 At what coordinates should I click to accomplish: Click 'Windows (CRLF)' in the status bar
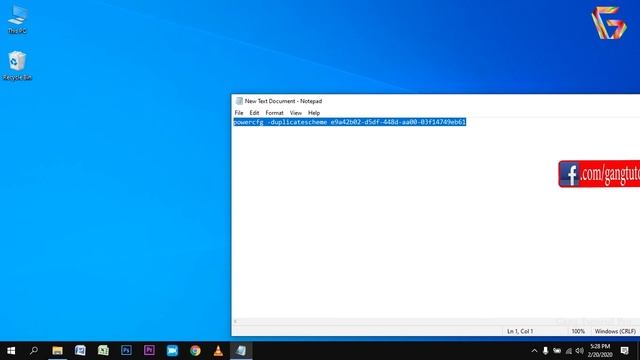[x=615, y=331]
